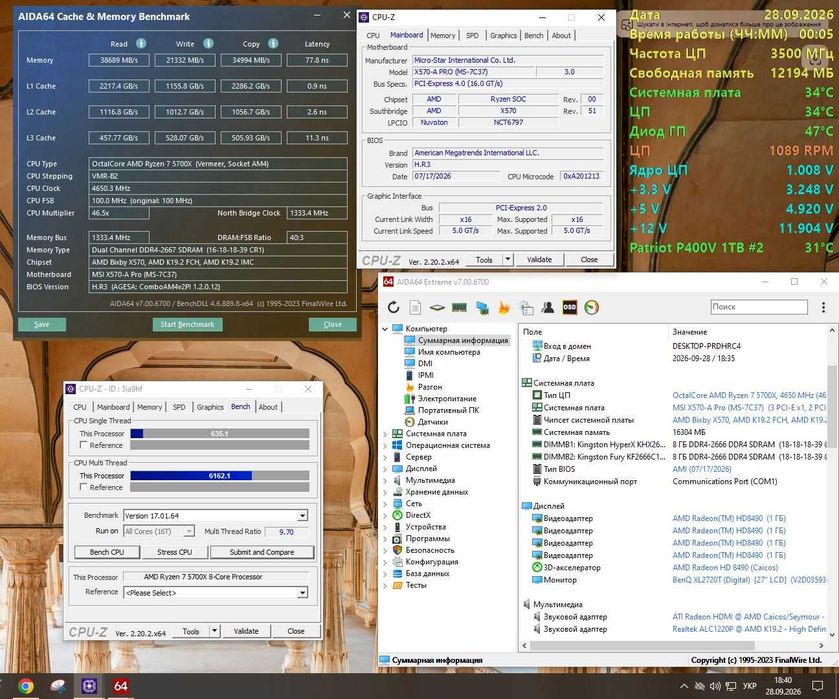Click the Bench CPU button

106,552
